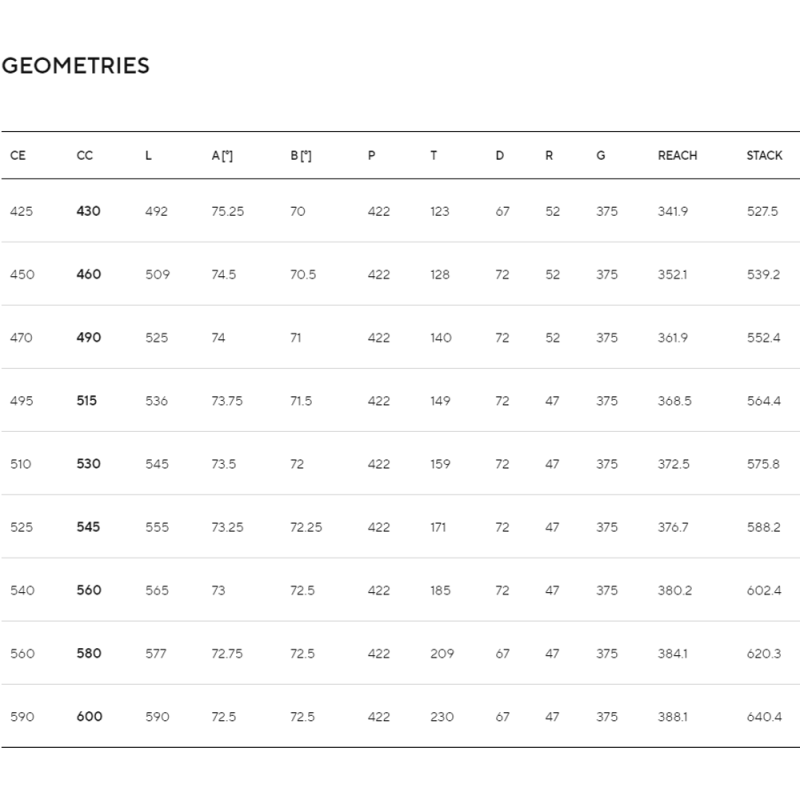This screenshot has height=800, width=800.
Task: Click the CC column header
Action: (x=85, y=156)
